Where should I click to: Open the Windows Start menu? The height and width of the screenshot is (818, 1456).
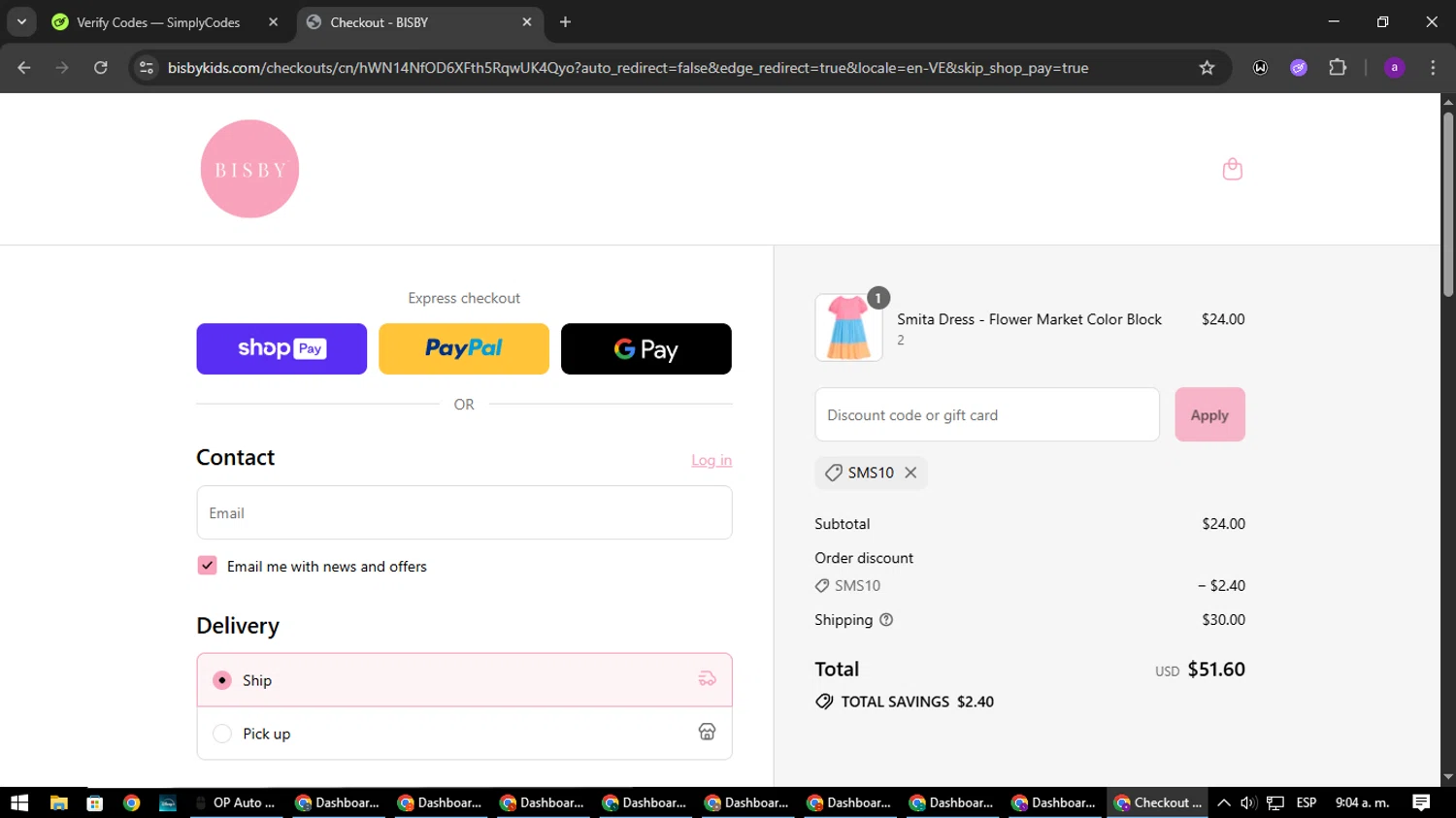[x=19, y=802]
